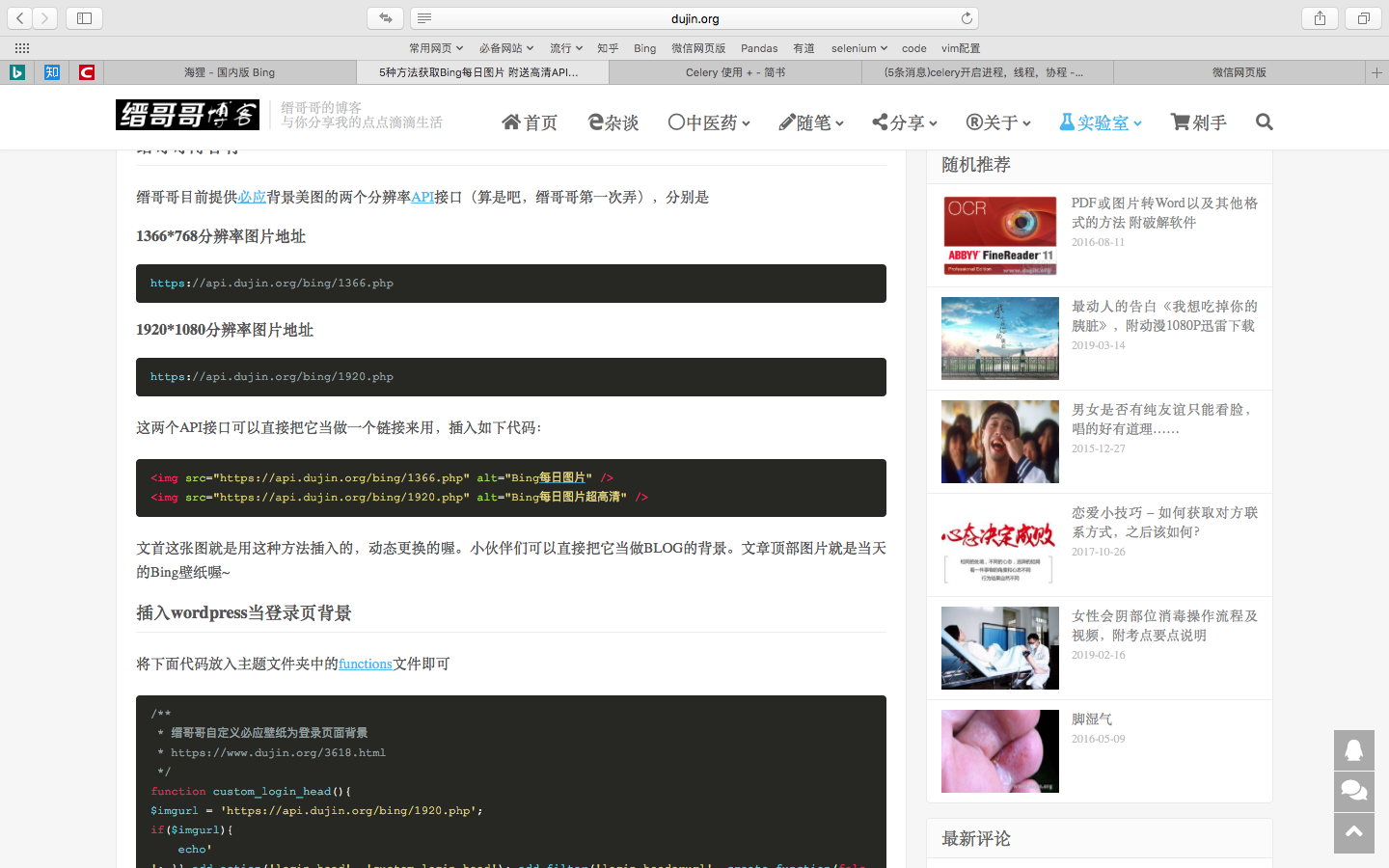Image resolution: width=1389 pixels, height=868 pixels.
Task: Open the 杂谈 navigation item
Action: pos(613,122)
